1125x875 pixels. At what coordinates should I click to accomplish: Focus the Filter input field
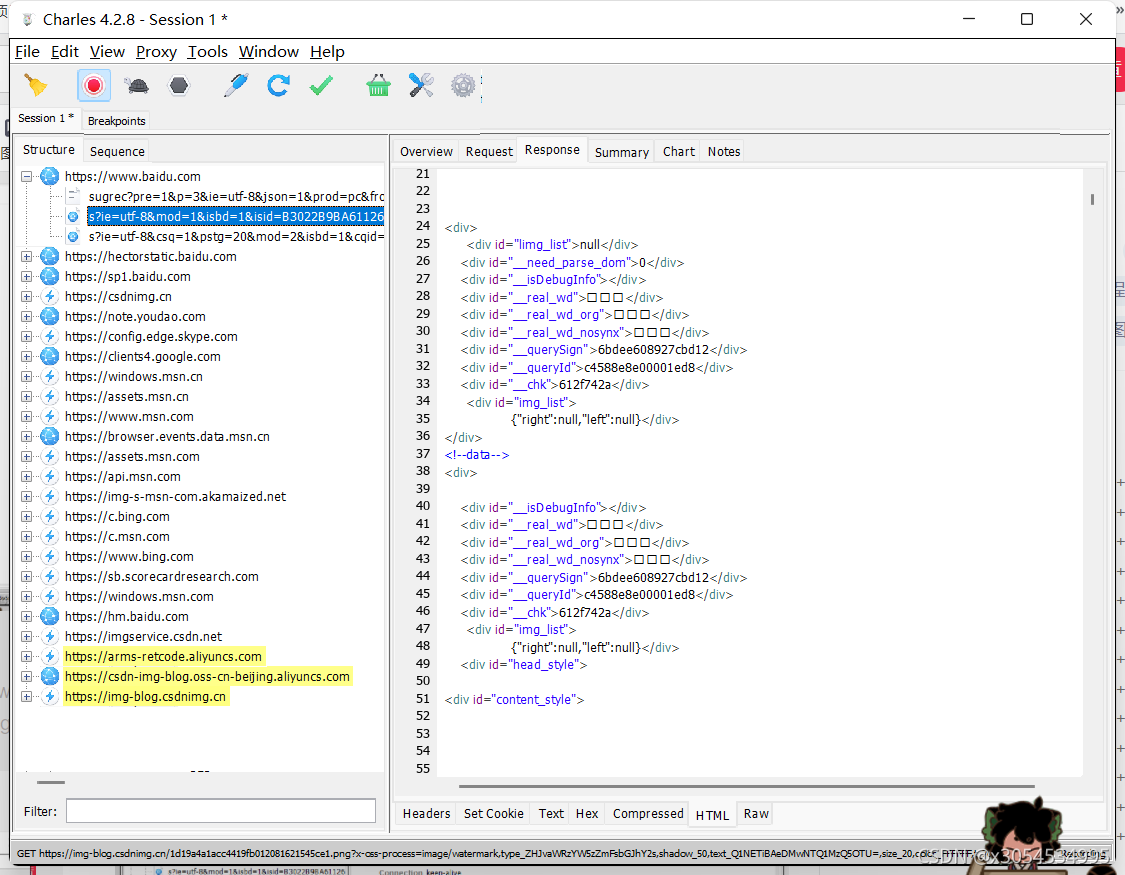tap(221, 811)
